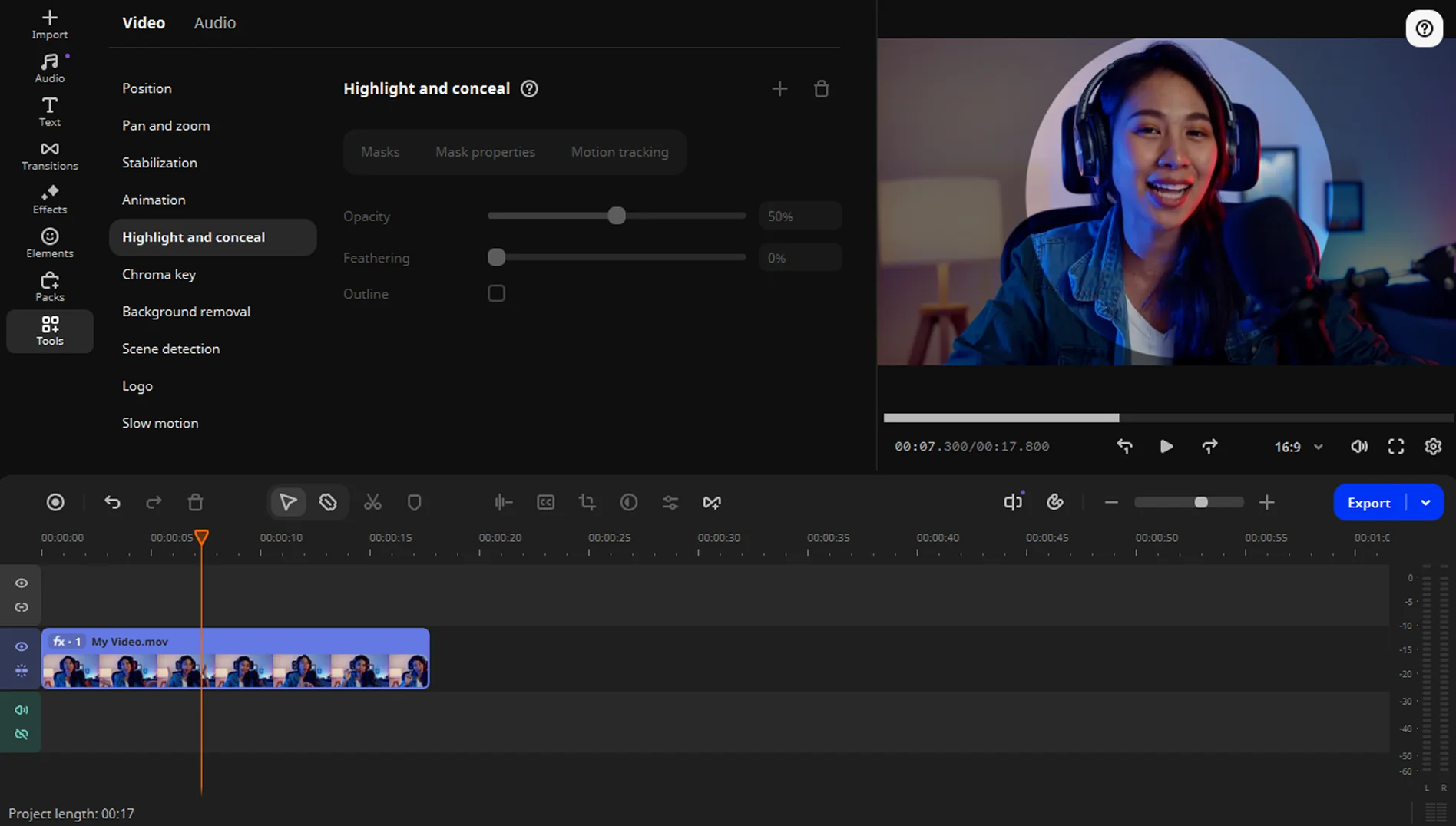Open the Effects panel
The height and width of the screenshot is (826, 1456).
(49, 199)
